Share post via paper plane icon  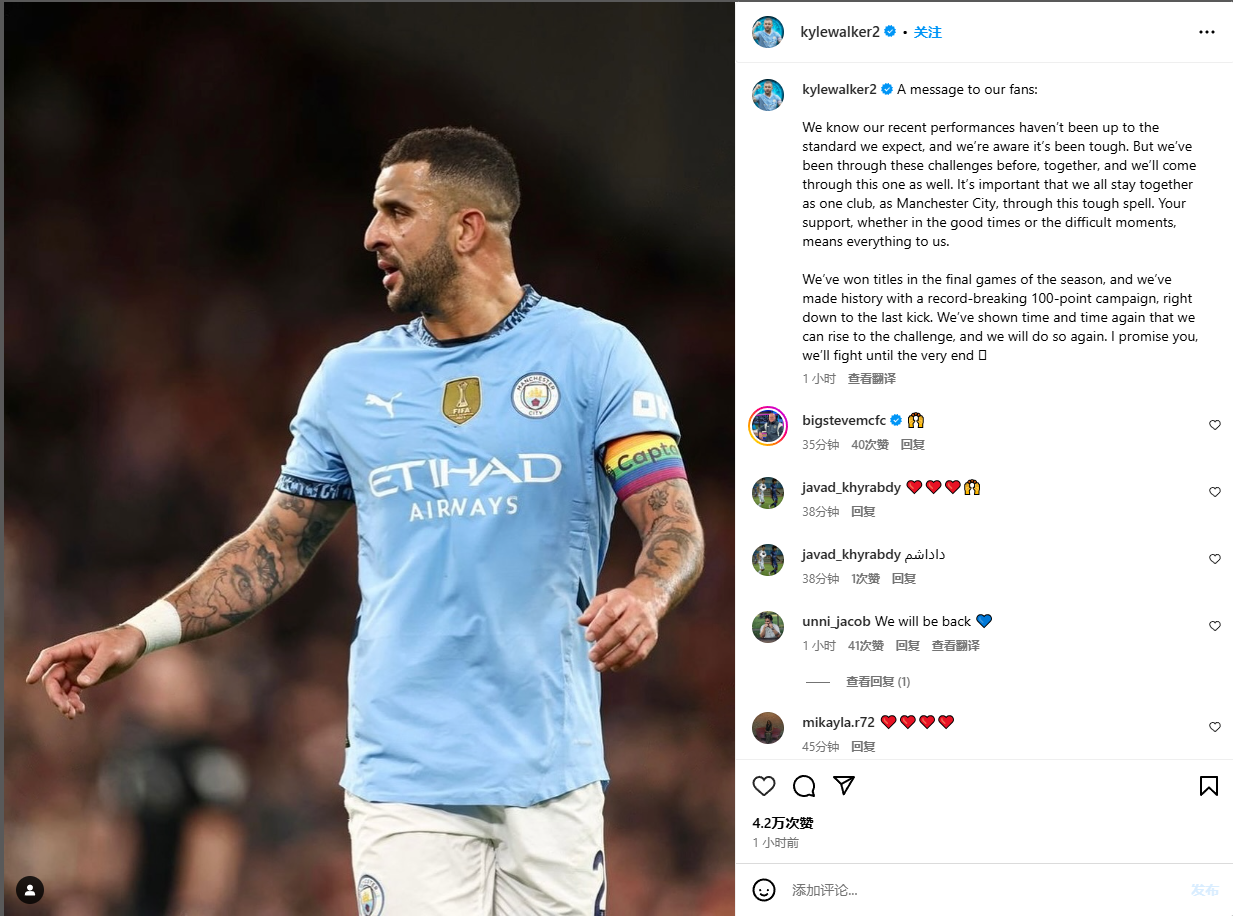[844, 786]
